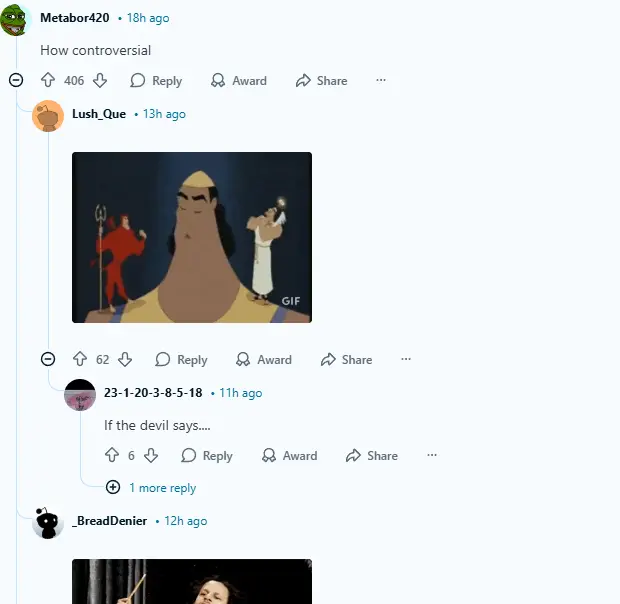Share Lush_Que's comment
620x604 pixels.
pos(347,359)
